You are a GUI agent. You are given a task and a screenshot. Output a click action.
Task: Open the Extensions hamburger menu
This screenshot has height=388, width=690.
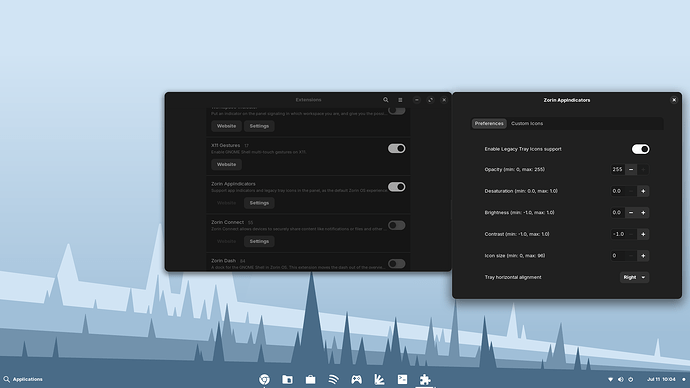click(x=400, y=100)
